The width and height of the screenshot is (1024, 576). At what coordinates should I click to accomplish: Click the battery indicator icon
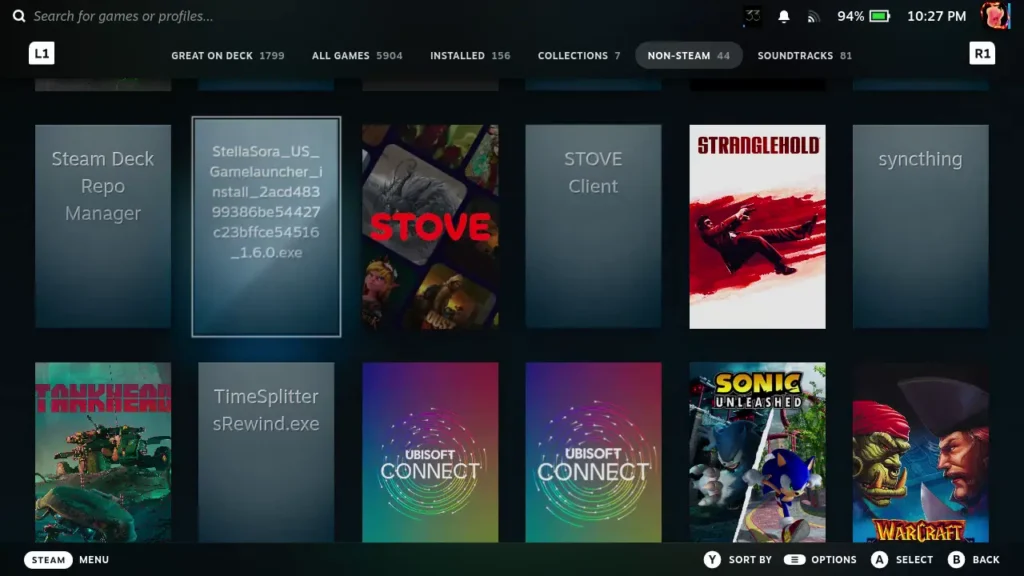click(879, 17)
